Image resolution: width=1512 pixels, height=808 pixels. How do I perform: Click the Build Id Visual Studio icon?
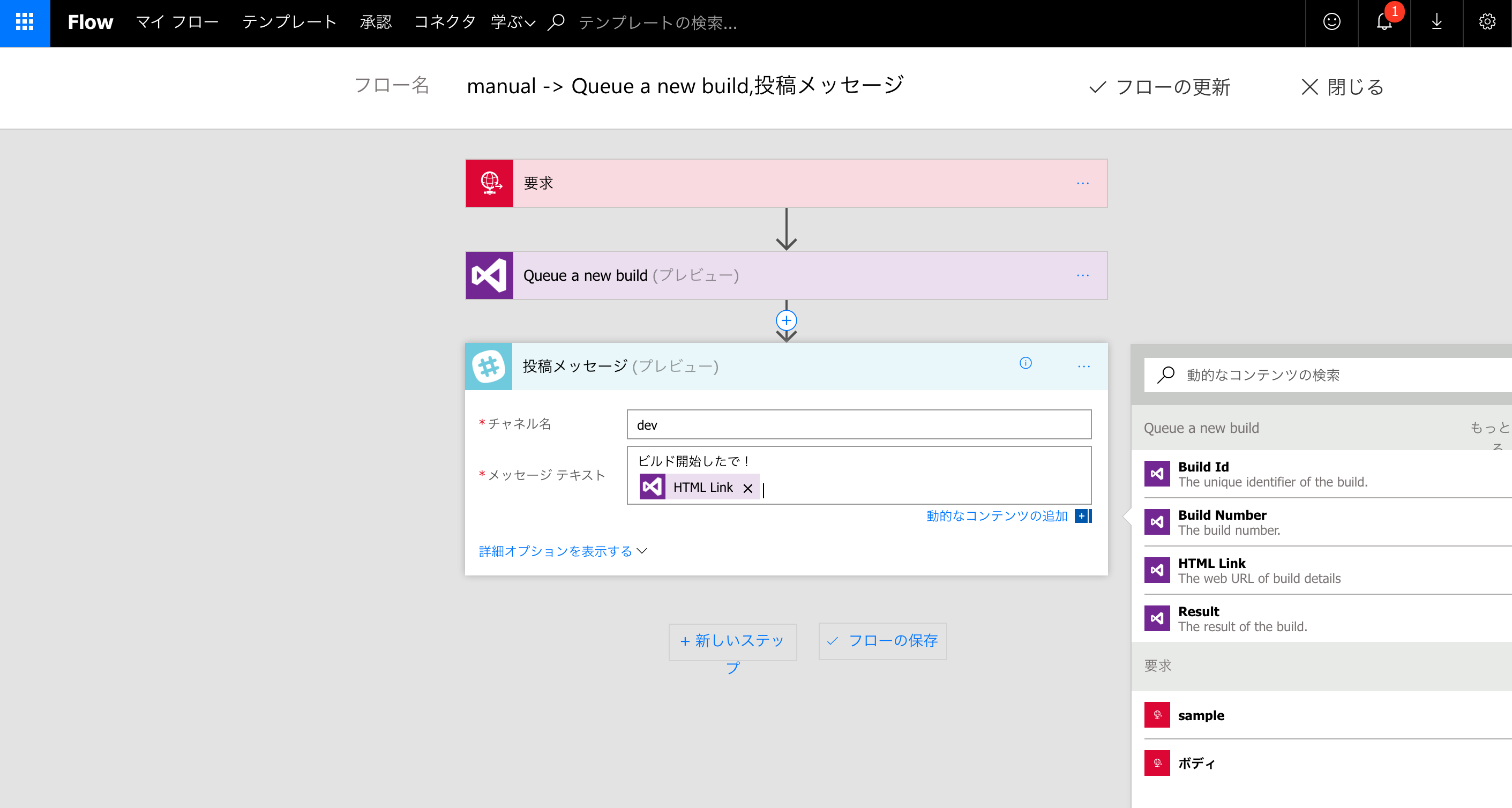pos(1157,474)
